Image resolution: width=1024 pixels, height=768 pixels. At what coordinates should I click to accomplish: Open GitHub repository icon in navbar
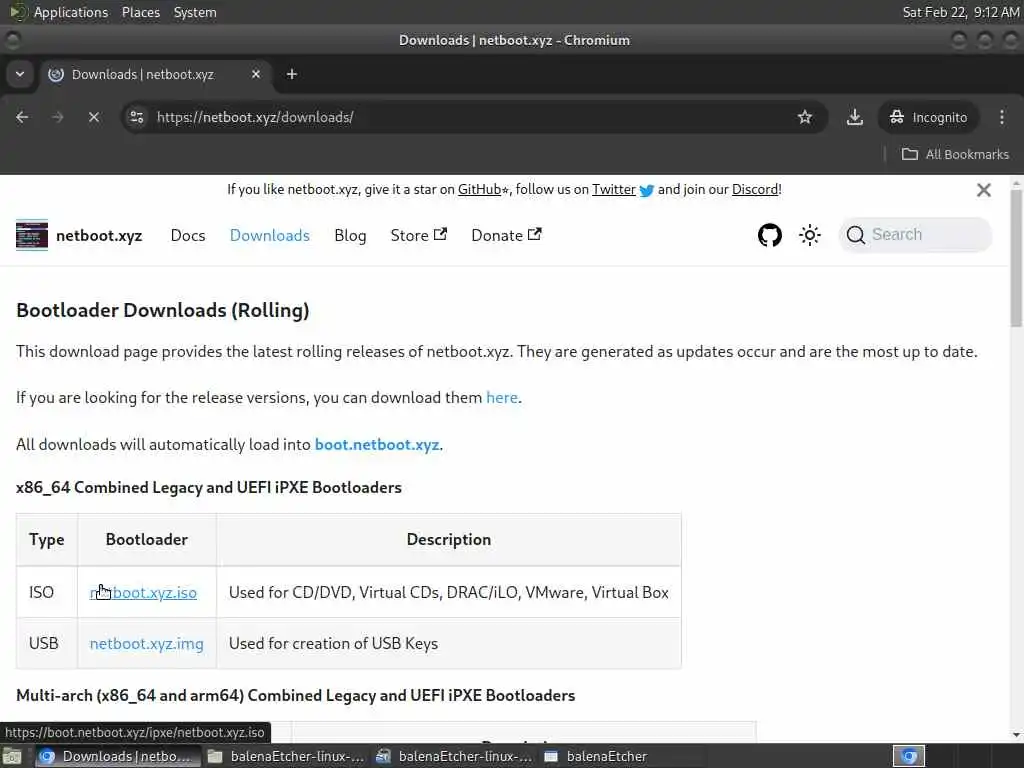point(769,235)
